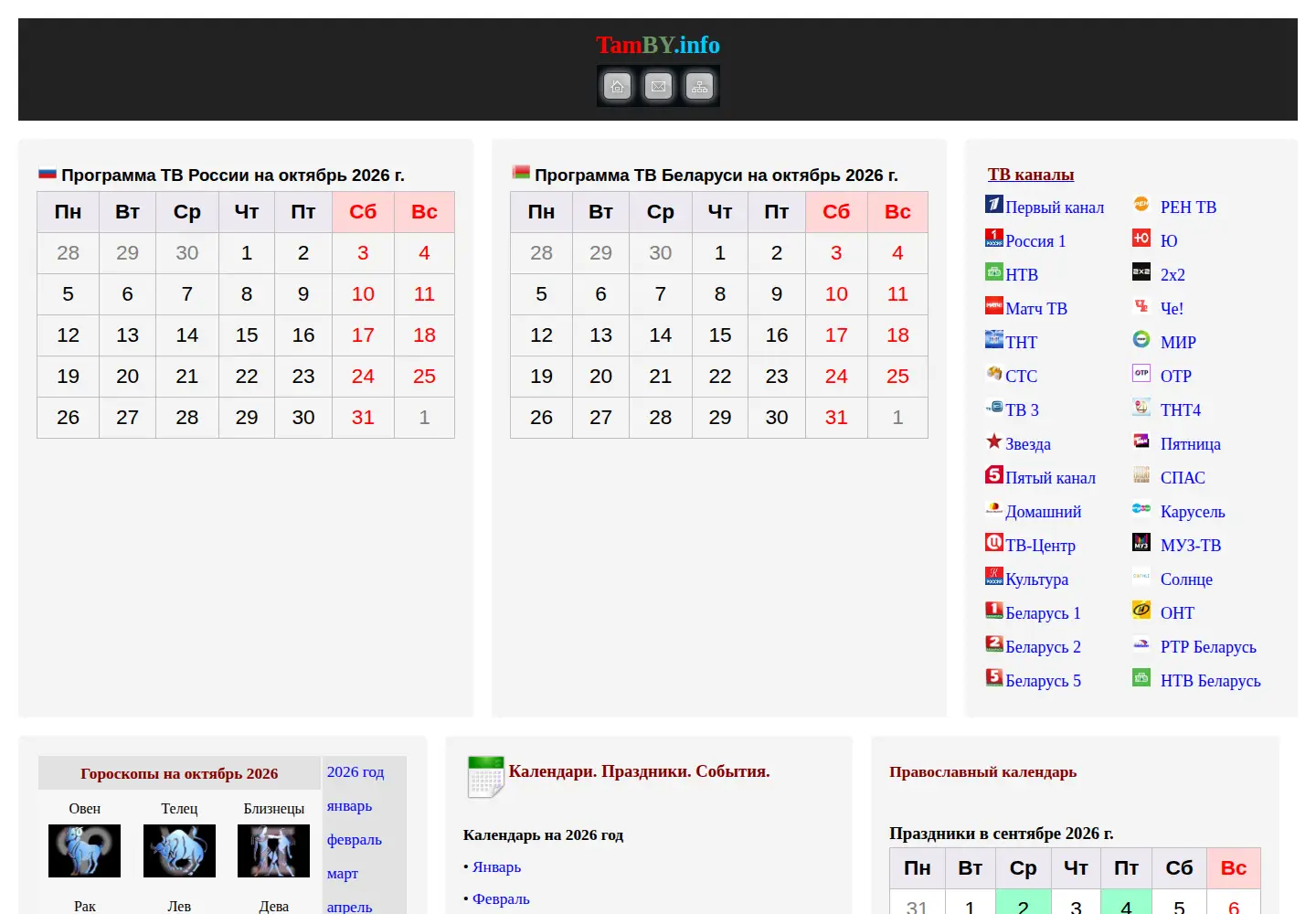Open the ОТР channel link
The height and width of the screenshot is (914, 1316).
1176,377
